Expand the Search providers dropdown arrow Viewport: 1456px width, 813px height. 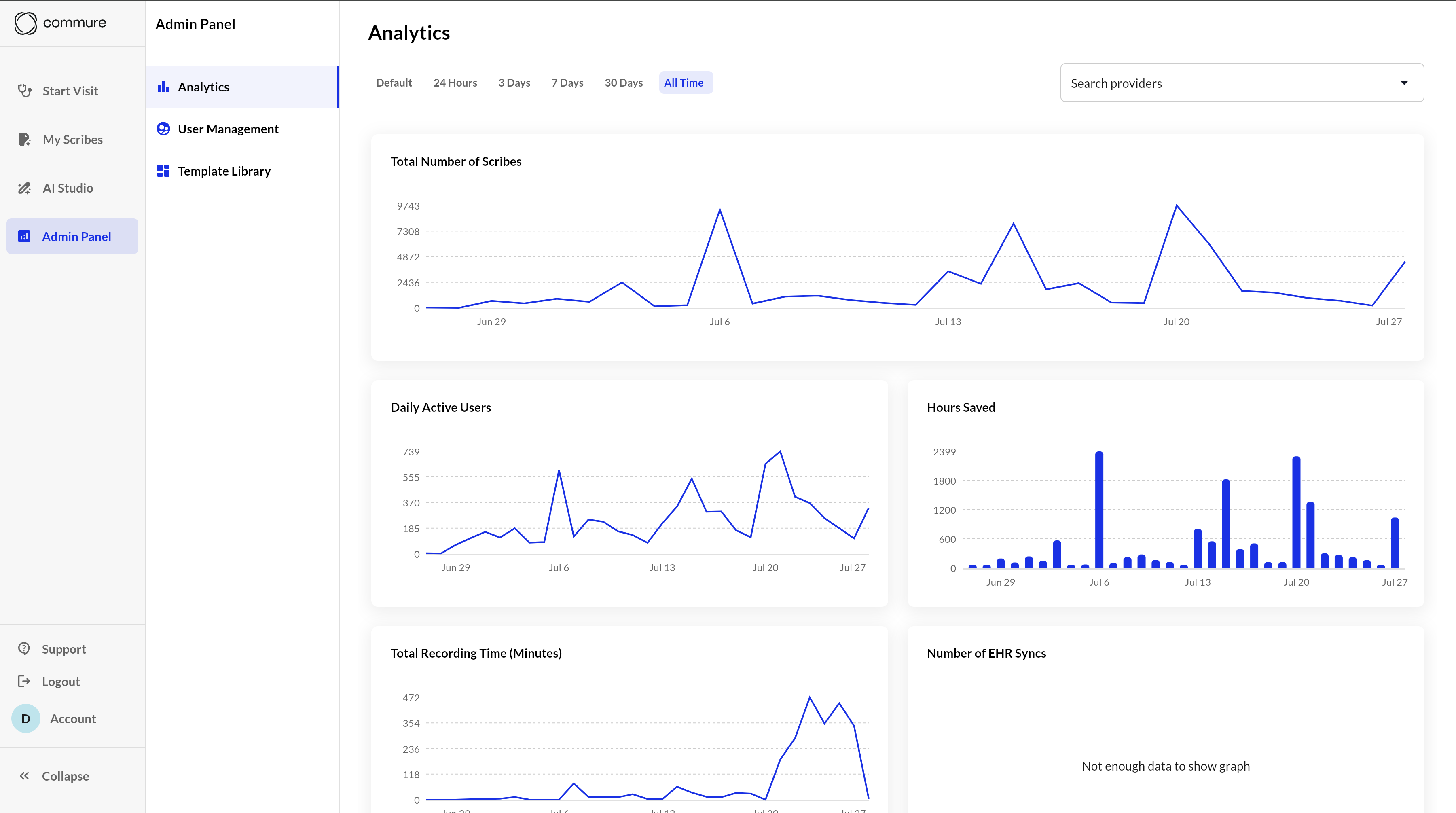pyautogui.click(x=1403, y=83)
